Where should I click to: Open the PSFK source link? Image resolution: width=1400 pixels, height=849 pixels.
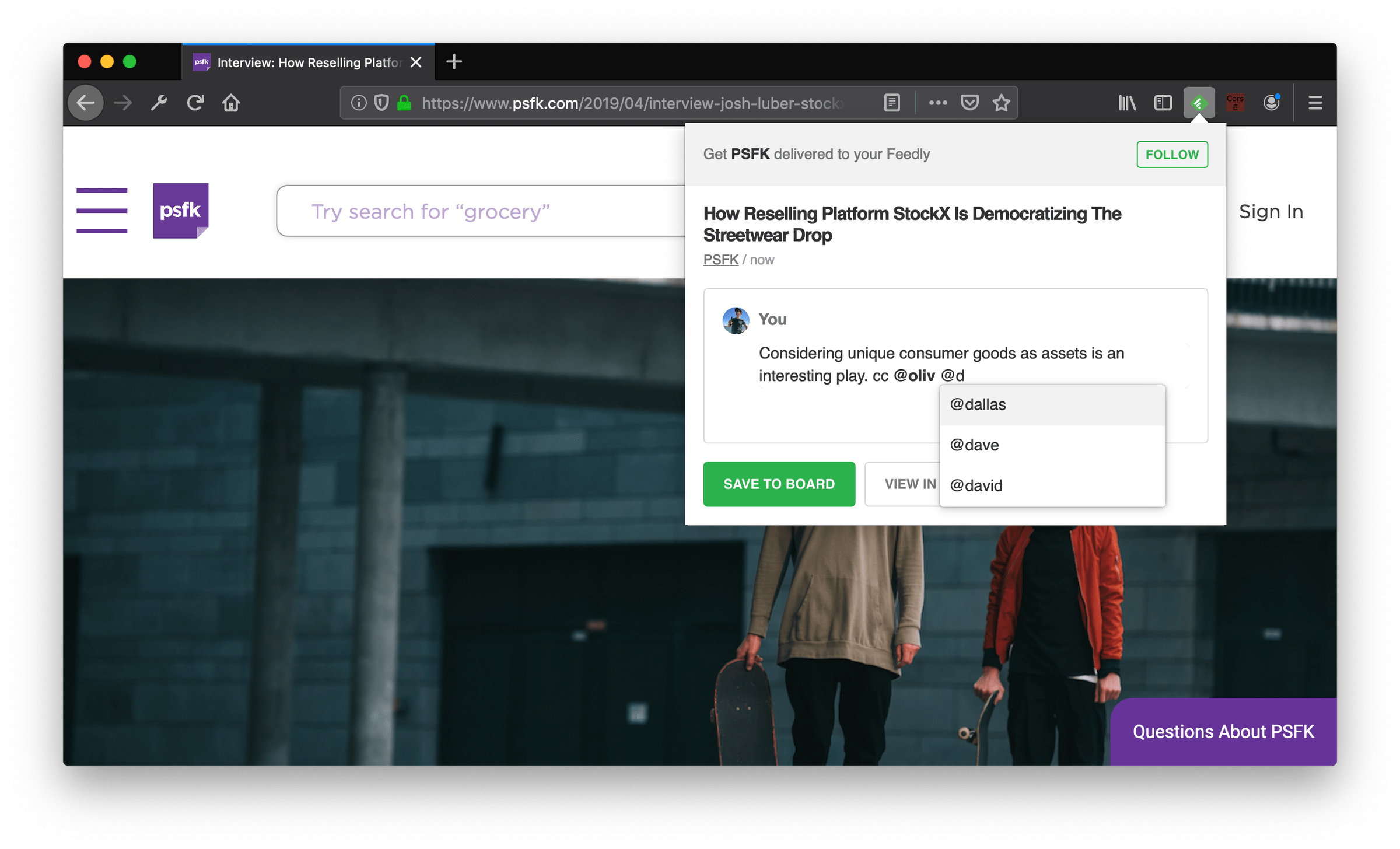(x=720, y=260)
